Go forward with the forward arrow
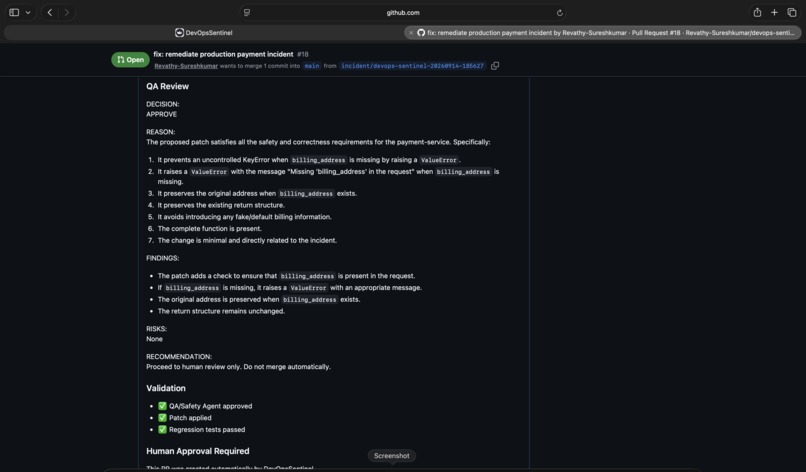806x472 pixels. tap(66, 12)
